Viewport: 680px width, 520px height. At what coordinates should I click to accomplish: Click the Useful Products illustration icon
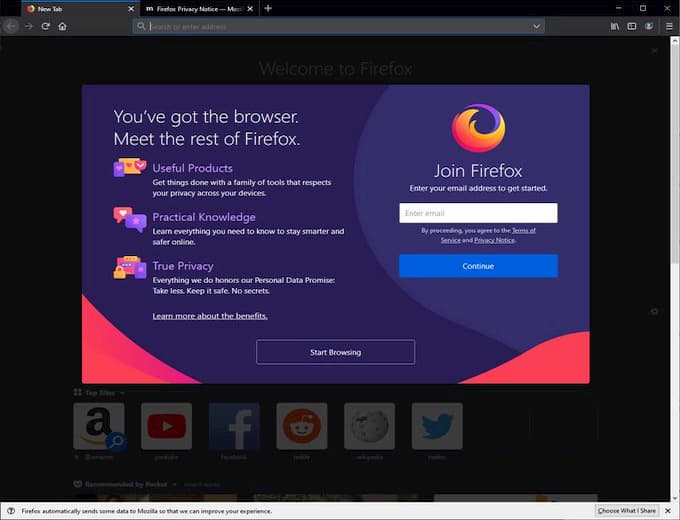(130, 167)
